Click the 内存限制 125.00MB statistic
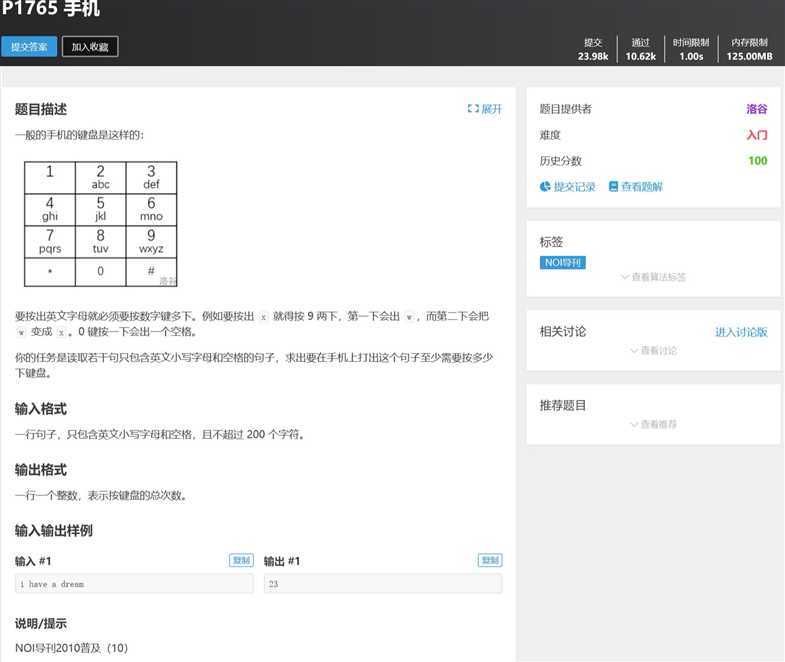785x662 pixels. coord(749,50)
